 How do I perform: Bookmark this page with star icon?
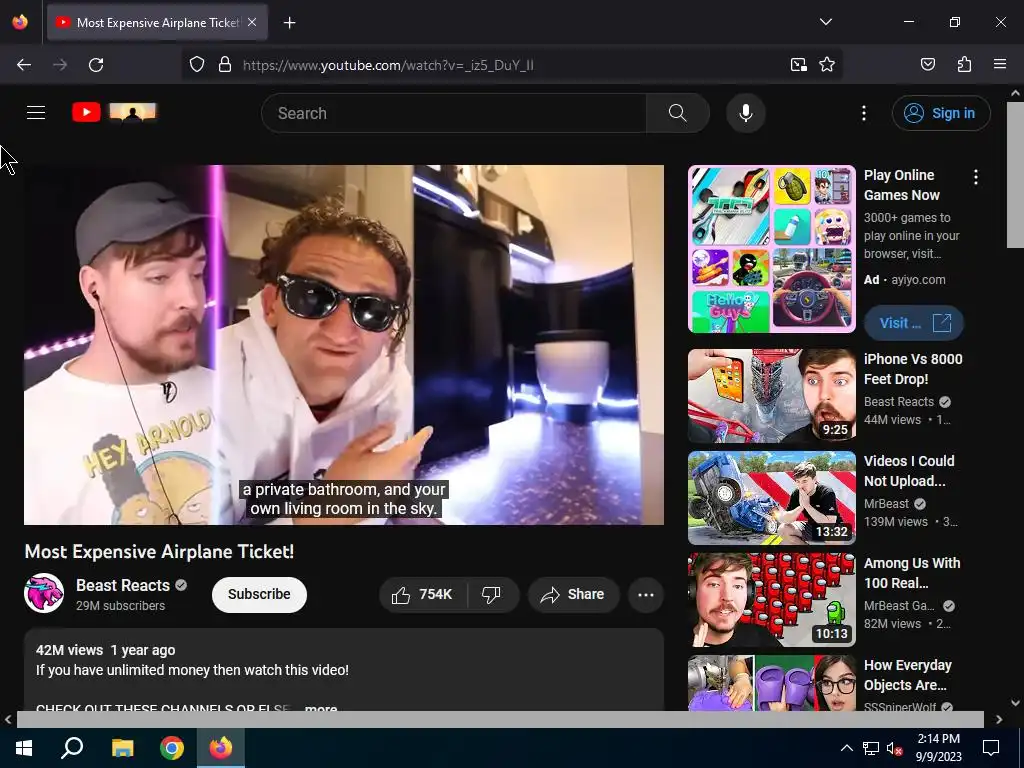coord(827,65)
